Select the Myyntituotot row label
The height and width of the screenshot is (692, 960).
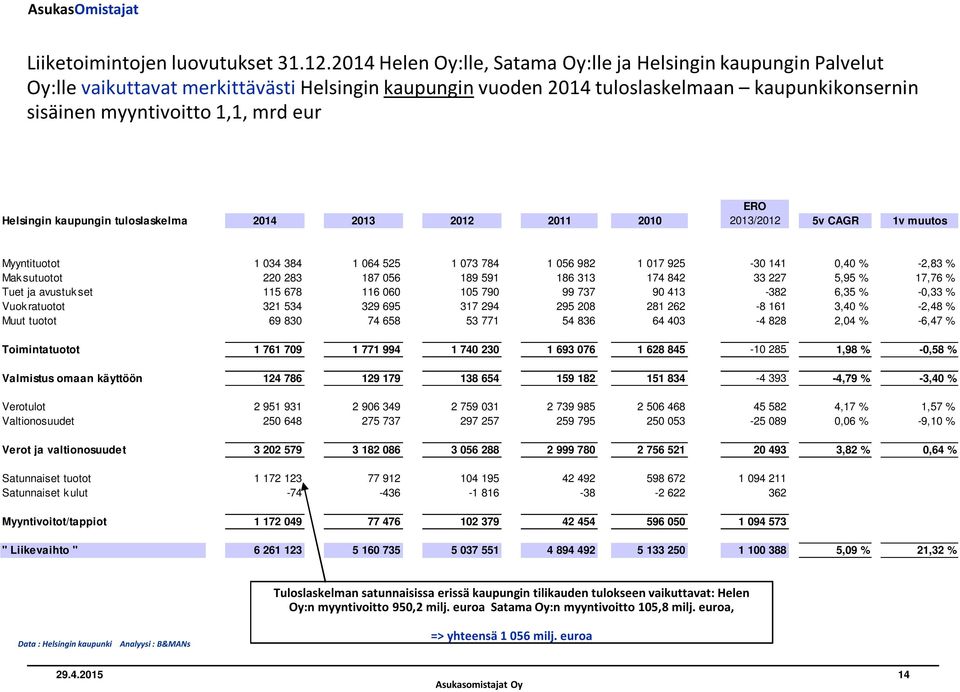31,263
